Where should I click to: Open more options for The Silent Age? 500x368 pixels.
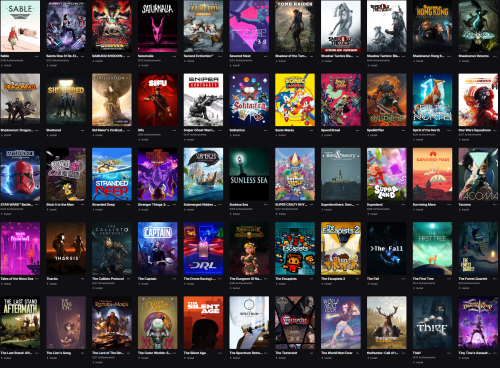coord(220,353)
